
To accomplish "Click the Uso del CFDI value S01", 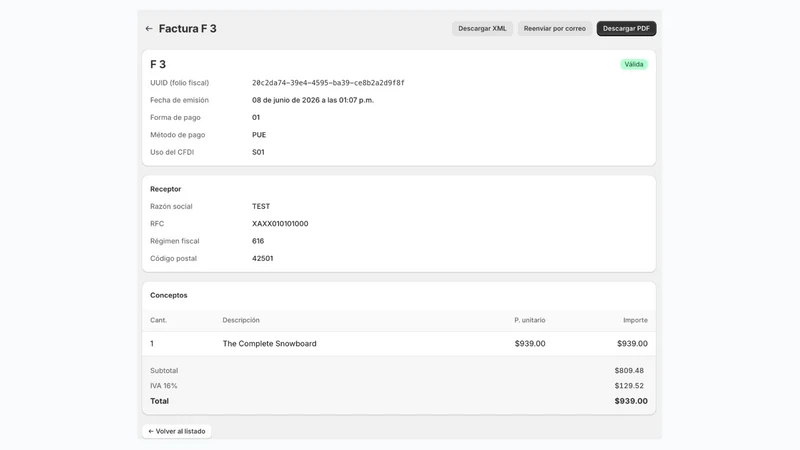I will 258,152.
